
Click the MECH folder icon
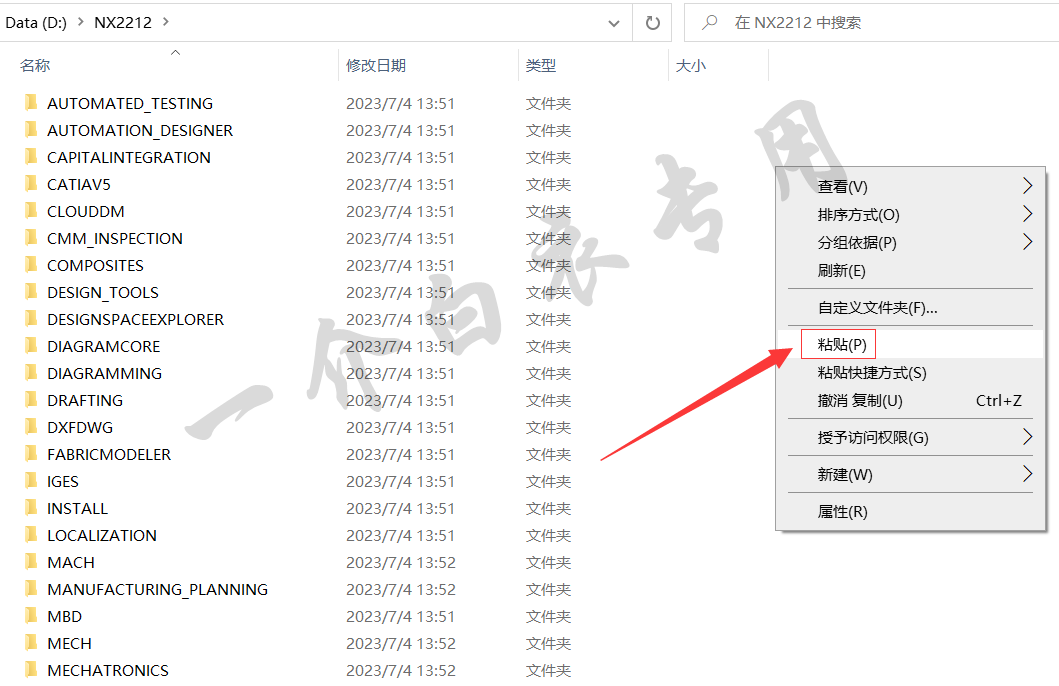30,643
